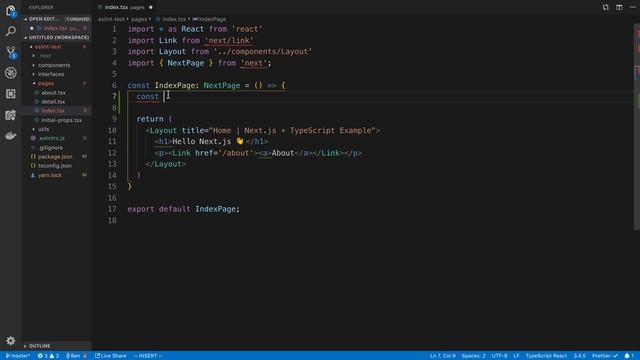This screenshot has height=360, width=640.
Task: Click the 'next/link' import string
Action: click(x=229, y=40)
